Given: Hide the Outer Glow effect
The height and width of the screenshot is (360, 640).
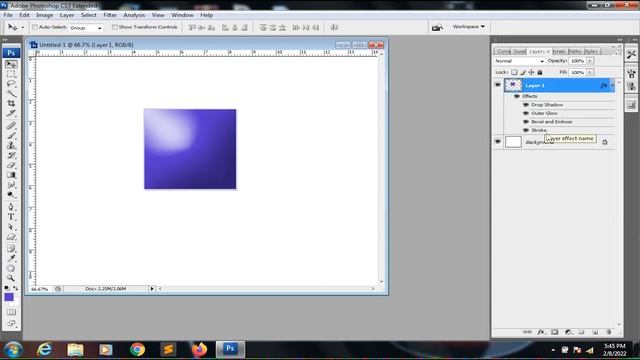Looking at the screenshot, I should (526, 113).
